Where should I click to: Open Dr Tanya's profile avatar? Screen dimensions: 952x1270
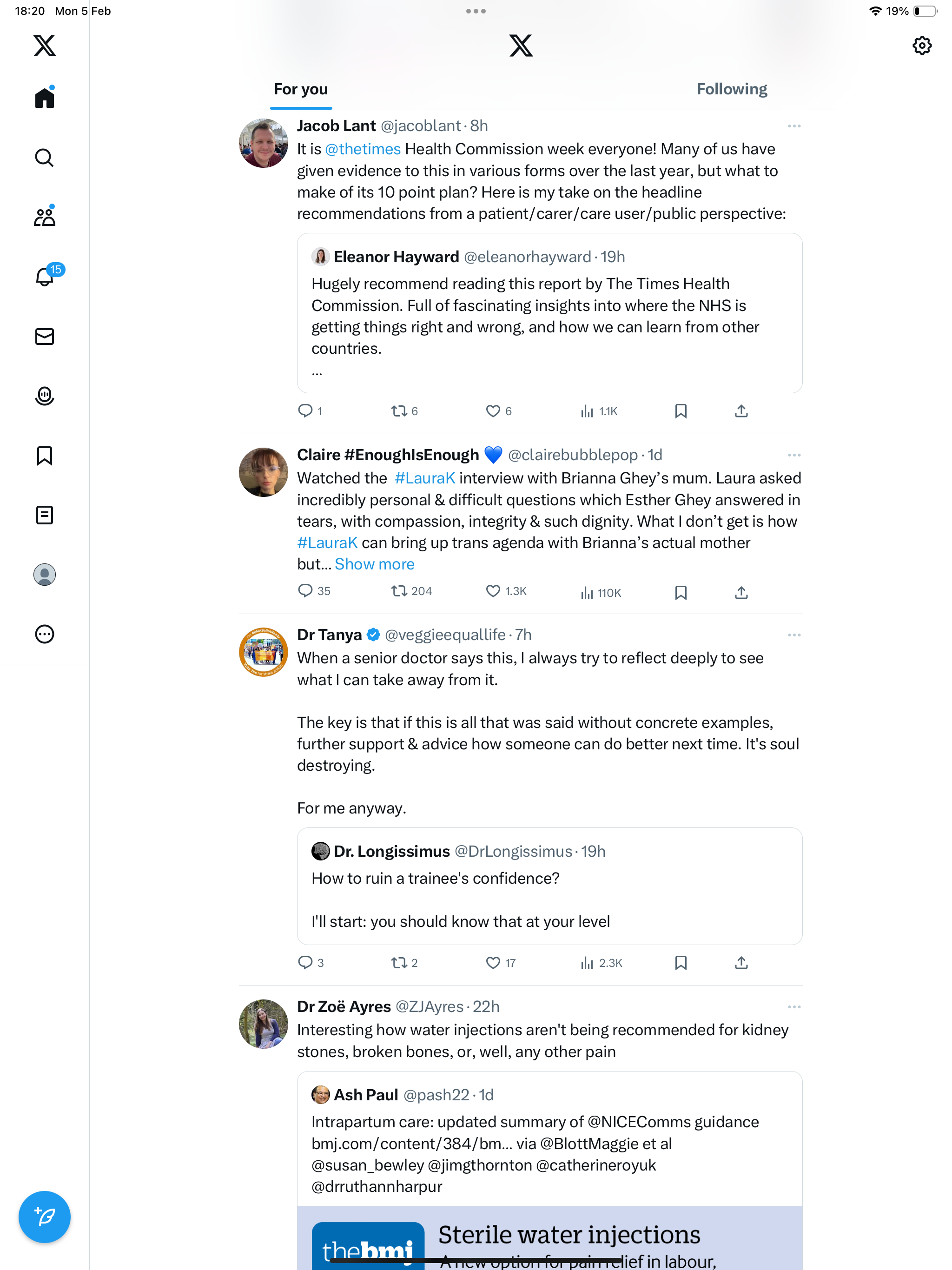263,652
